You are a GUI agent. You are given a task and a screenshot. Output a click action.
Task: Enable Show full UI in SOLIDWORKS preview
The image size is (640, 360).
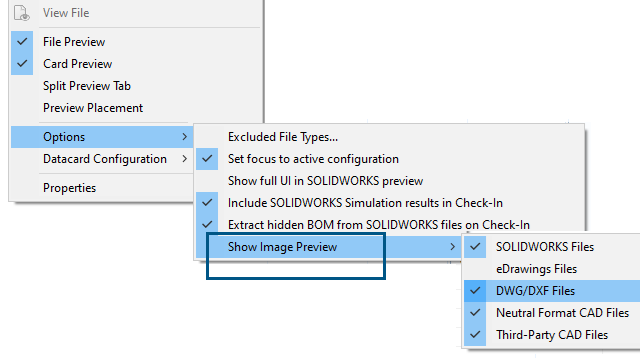(390, 181)
